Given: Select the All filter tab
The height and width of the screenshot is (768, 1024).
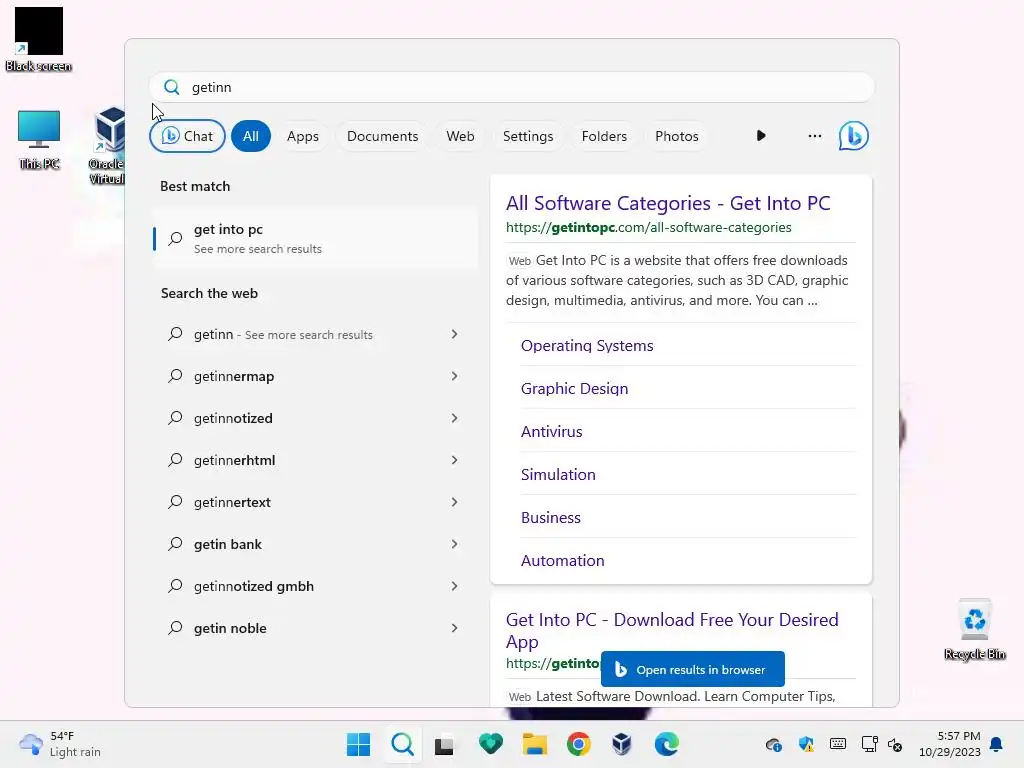Looking at the screenshot, I should [x=251, y=136].
